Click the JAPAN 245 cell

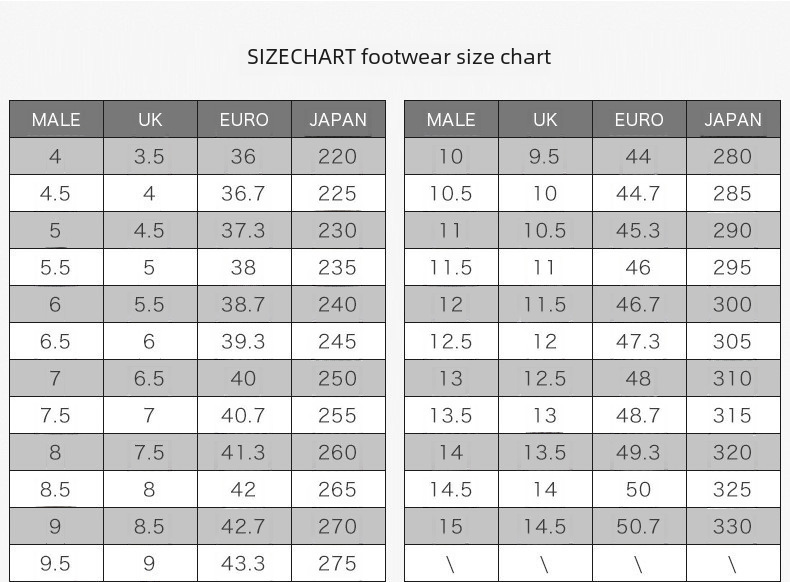337,342
